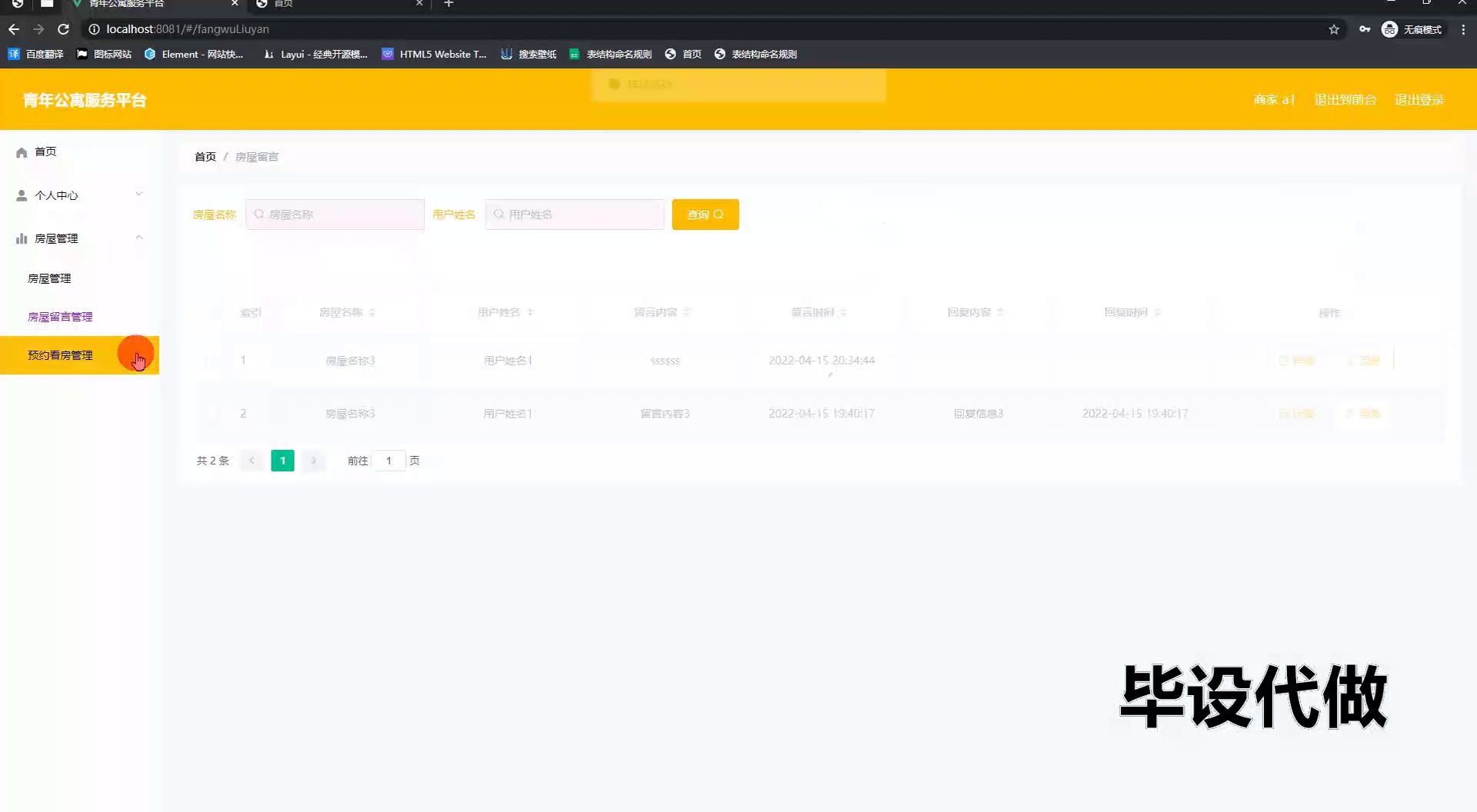
Task: Sort the table by 回复时间
Action: pos(1157,312)
